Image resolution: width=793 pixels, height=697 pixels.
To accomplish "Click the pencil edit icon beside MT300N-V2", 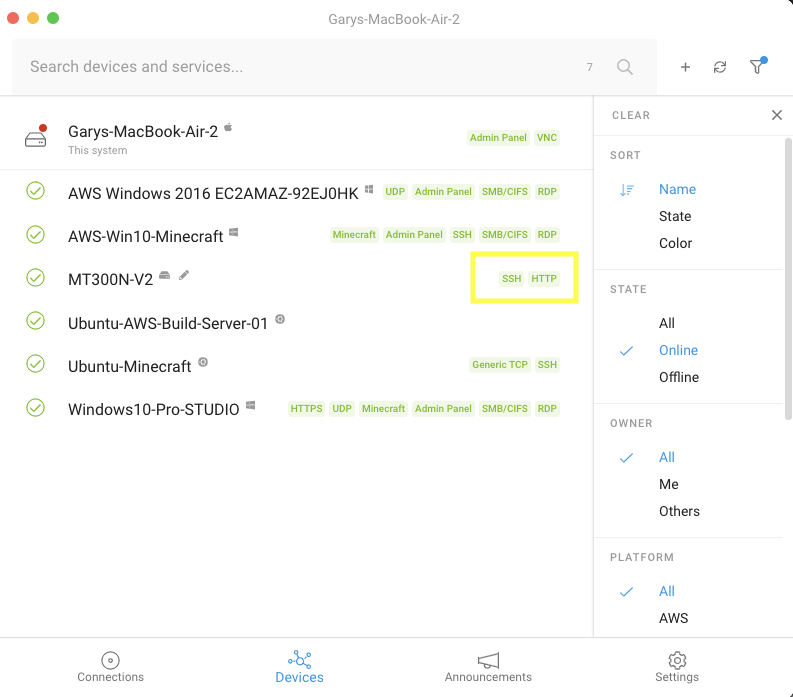I will (x=184, y=275).
